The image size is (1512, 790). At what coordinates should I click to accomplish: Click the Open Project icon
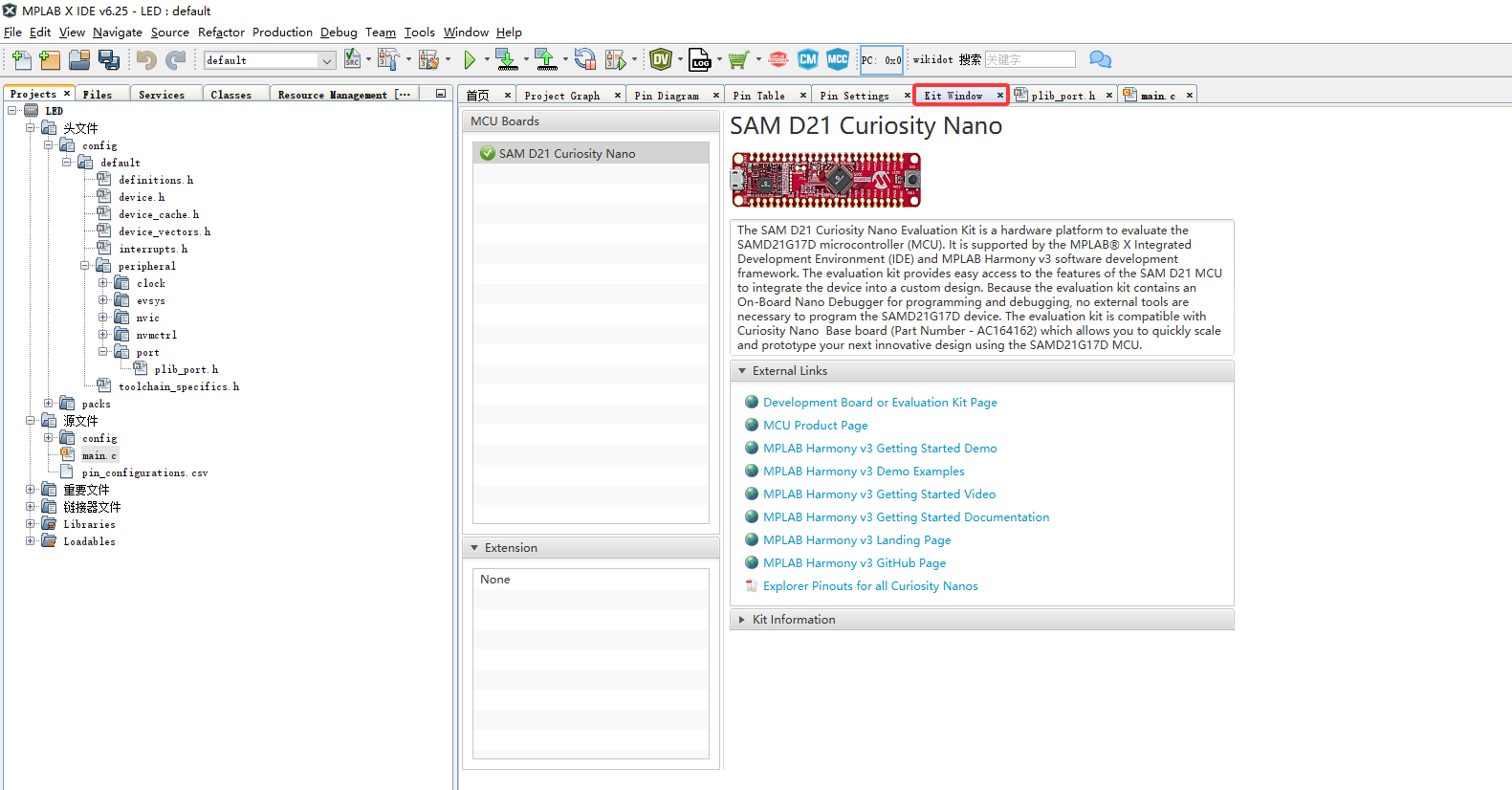coord(79,59)
